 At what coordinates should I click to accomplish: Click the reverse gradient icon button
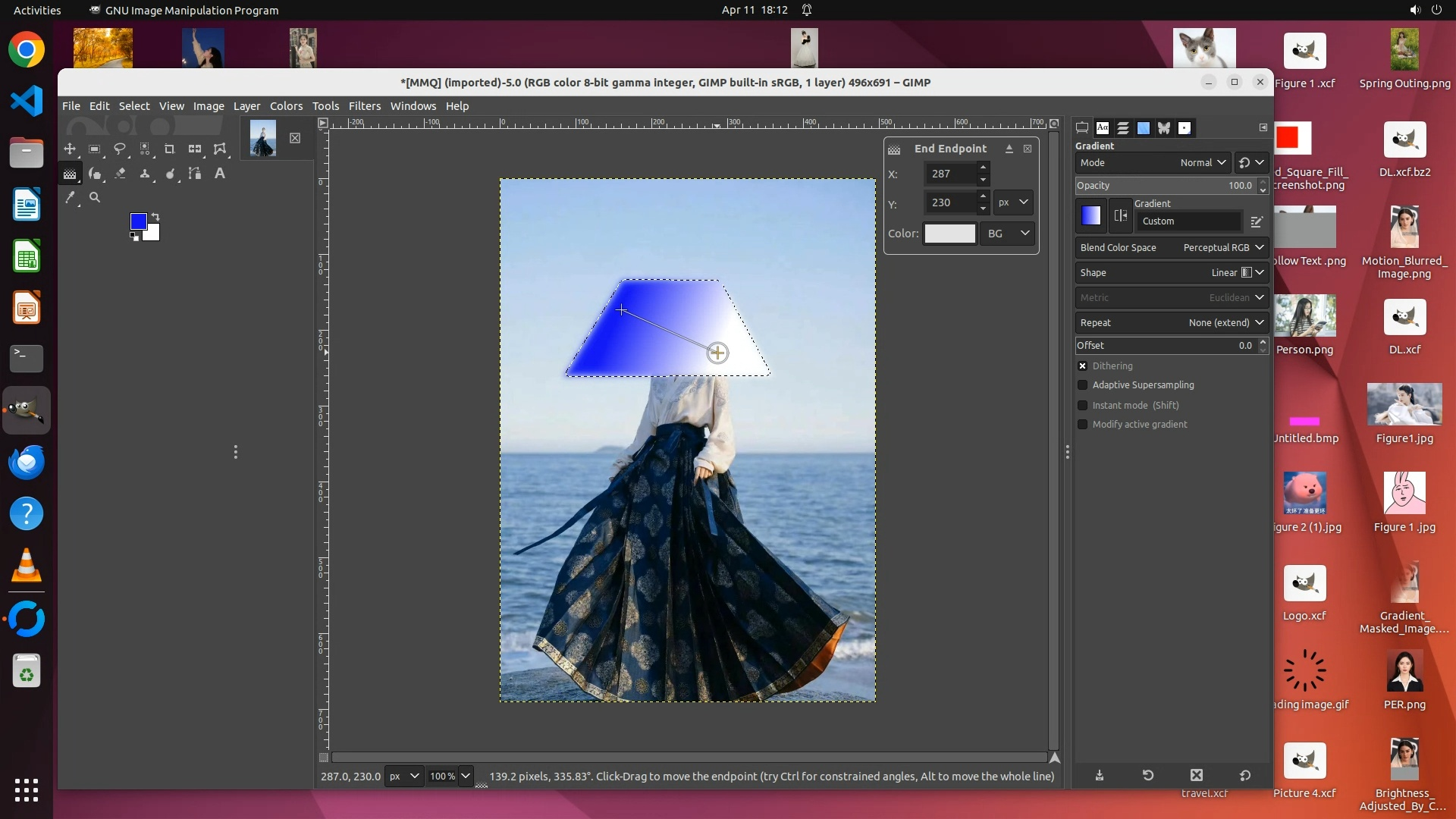[1120, 216]
